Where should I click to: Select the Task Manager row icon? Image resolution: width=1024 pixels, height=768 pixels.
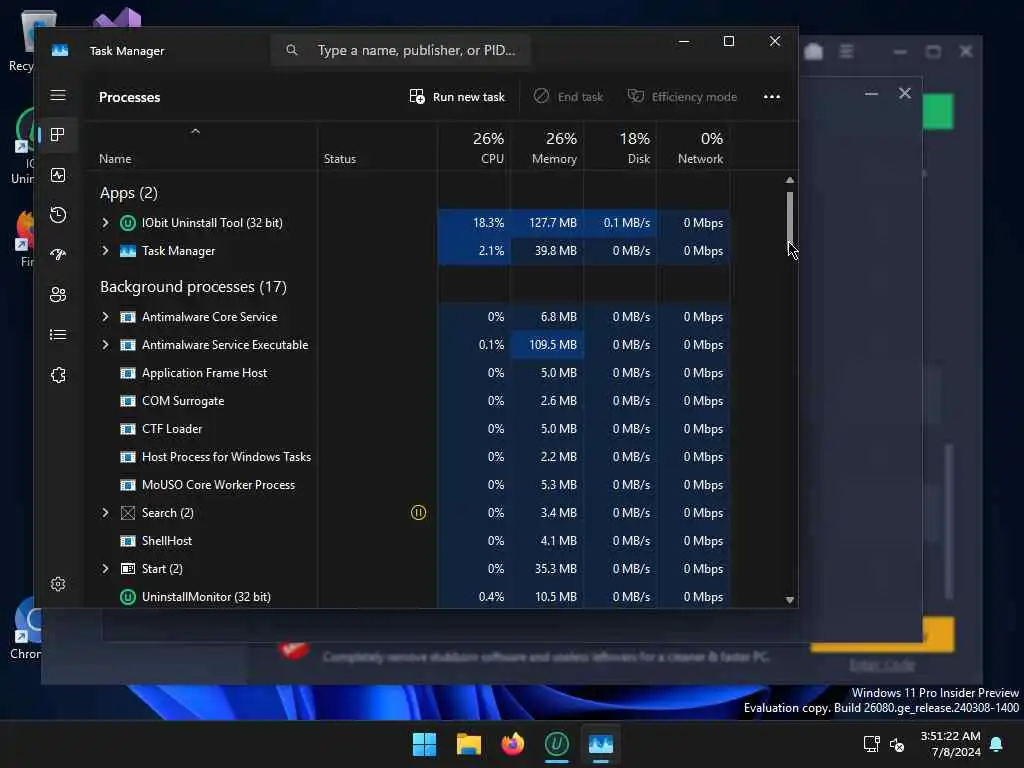point(128,251)
